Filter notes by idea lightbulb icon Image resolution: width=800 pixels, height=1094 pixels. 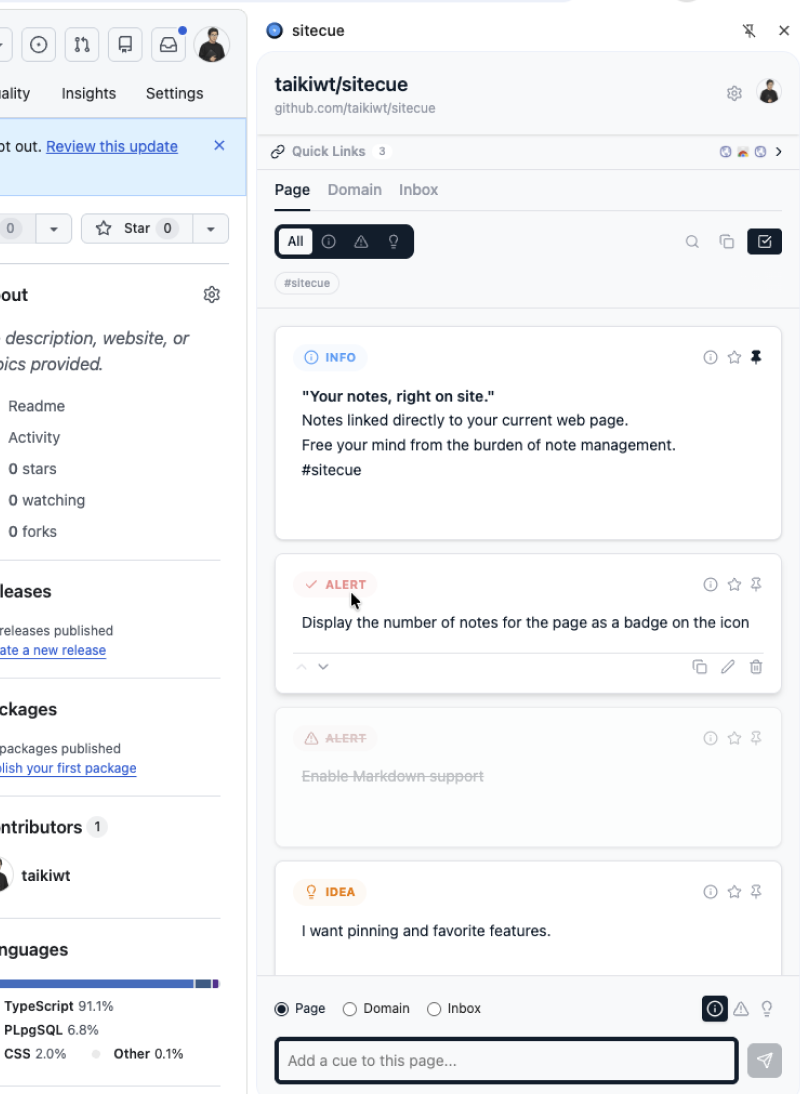tap(393, 241)
